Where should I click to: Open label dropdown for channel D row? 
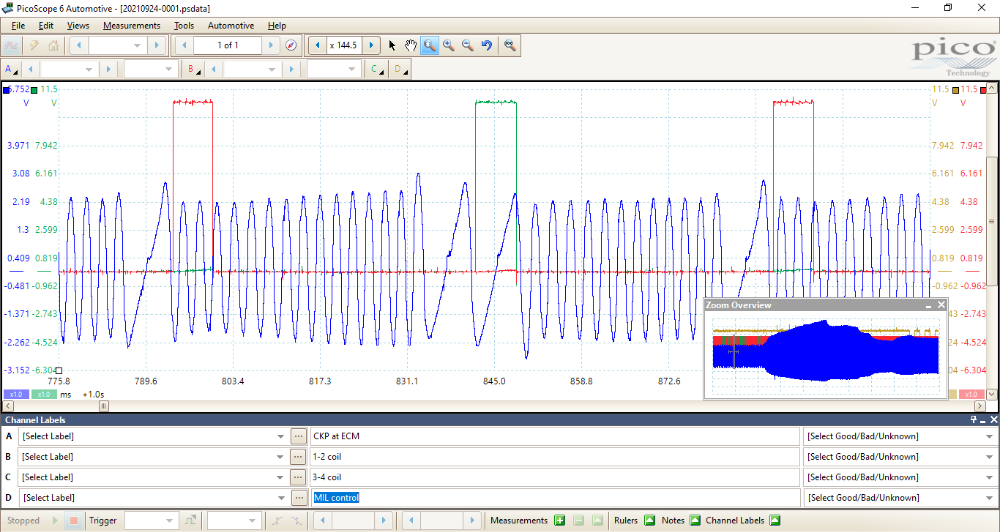click(x=281, y=498)
